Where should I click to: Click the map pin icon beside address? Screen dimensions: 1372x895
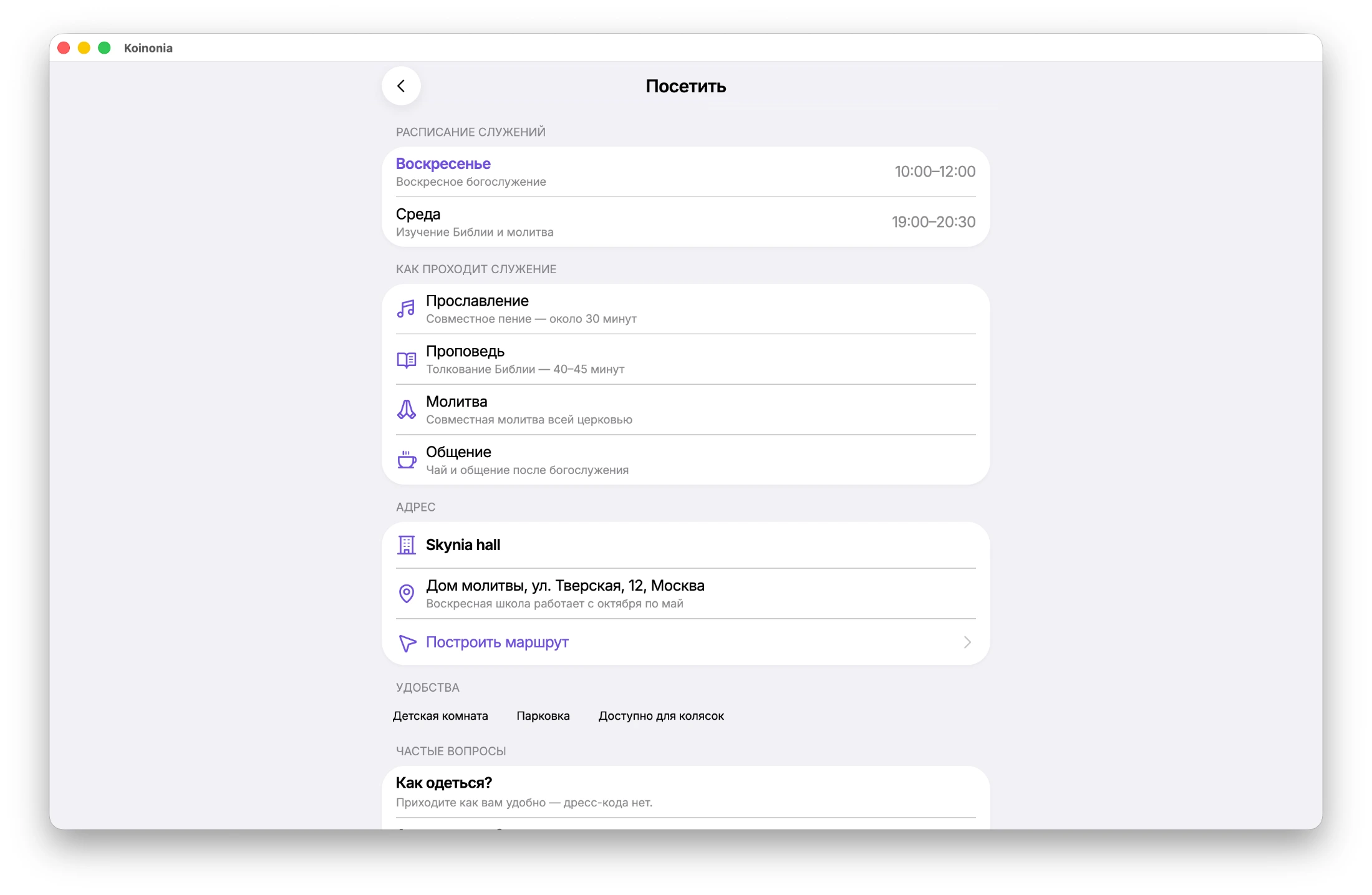tap(407, 593)
